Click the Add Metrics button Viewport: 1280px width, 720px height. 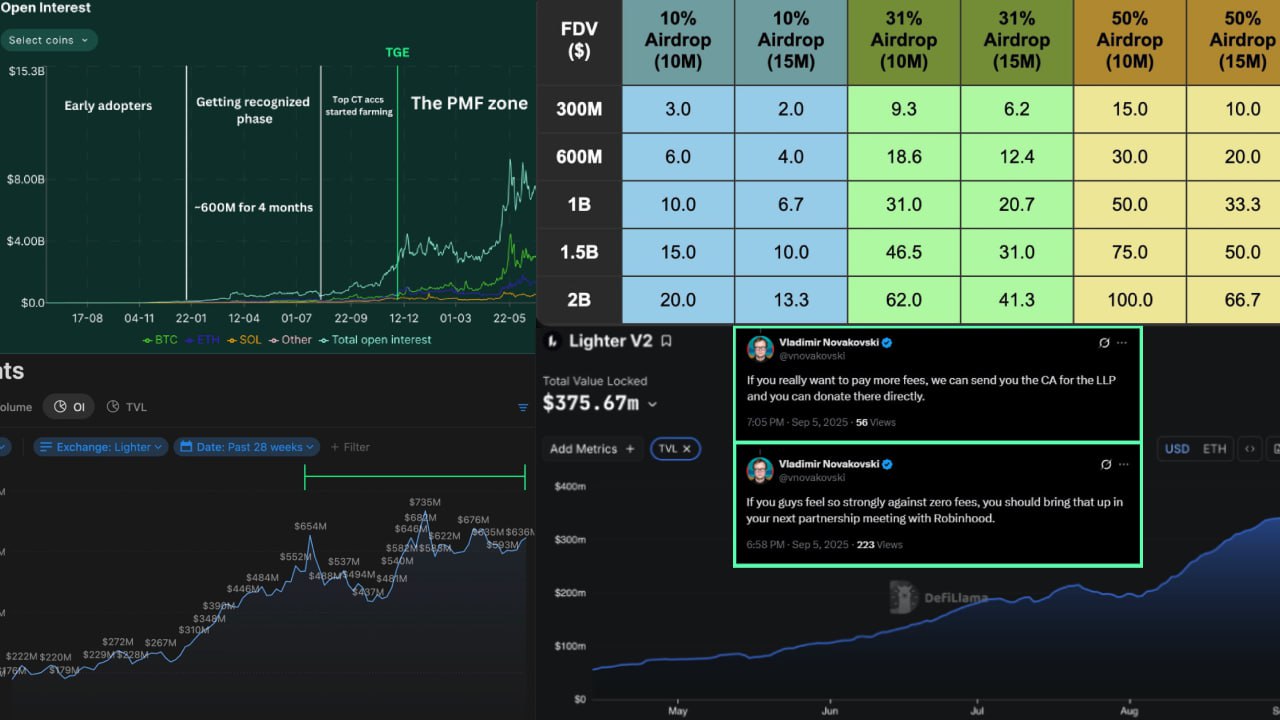pyautogui.click(x=592, y=449)
